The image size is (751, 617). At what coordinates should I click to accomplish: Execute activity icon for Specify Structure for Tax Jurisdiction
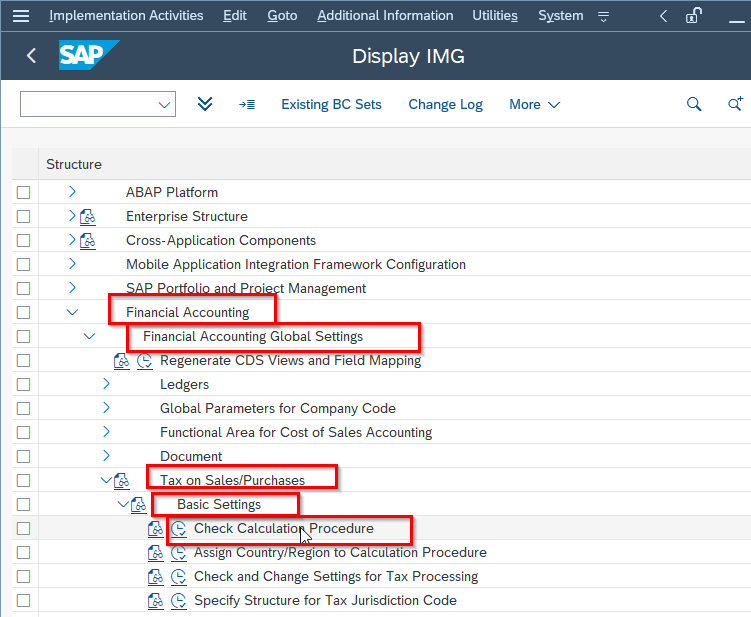179,600
